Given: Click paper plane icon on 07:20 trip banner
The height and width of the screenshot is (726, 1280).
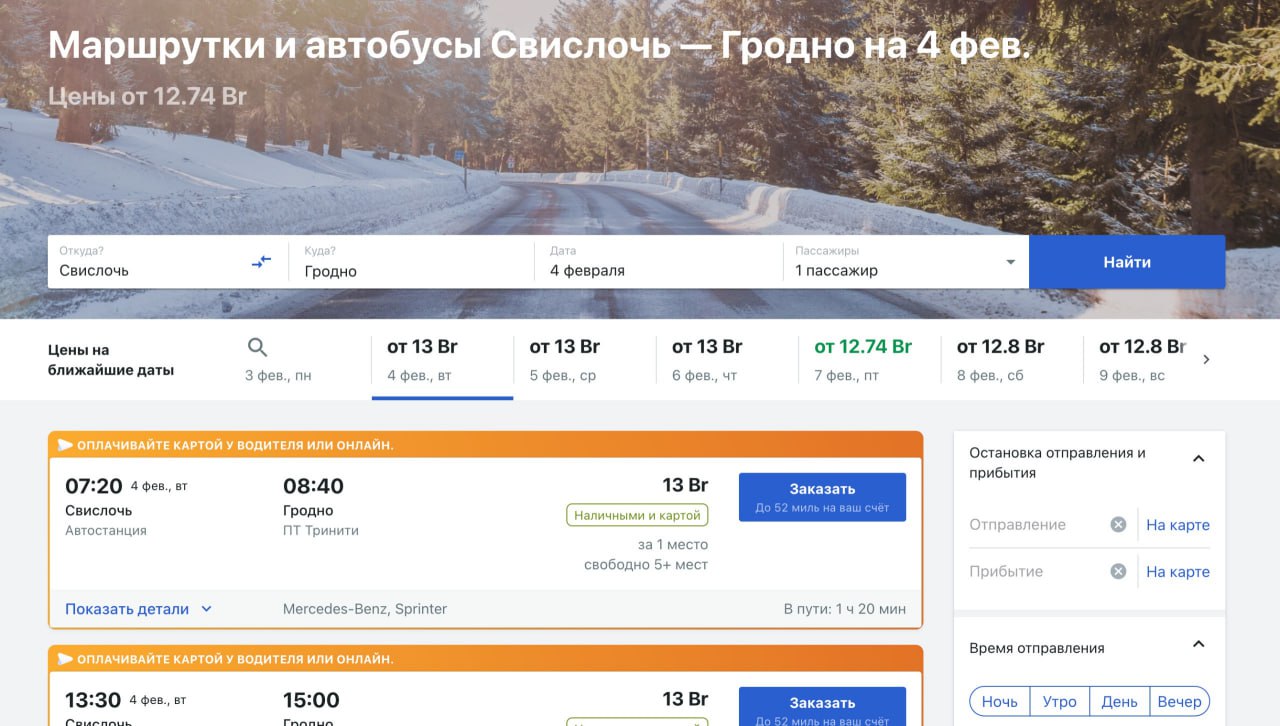Looking at the screenshot, I should pos(66,443).
